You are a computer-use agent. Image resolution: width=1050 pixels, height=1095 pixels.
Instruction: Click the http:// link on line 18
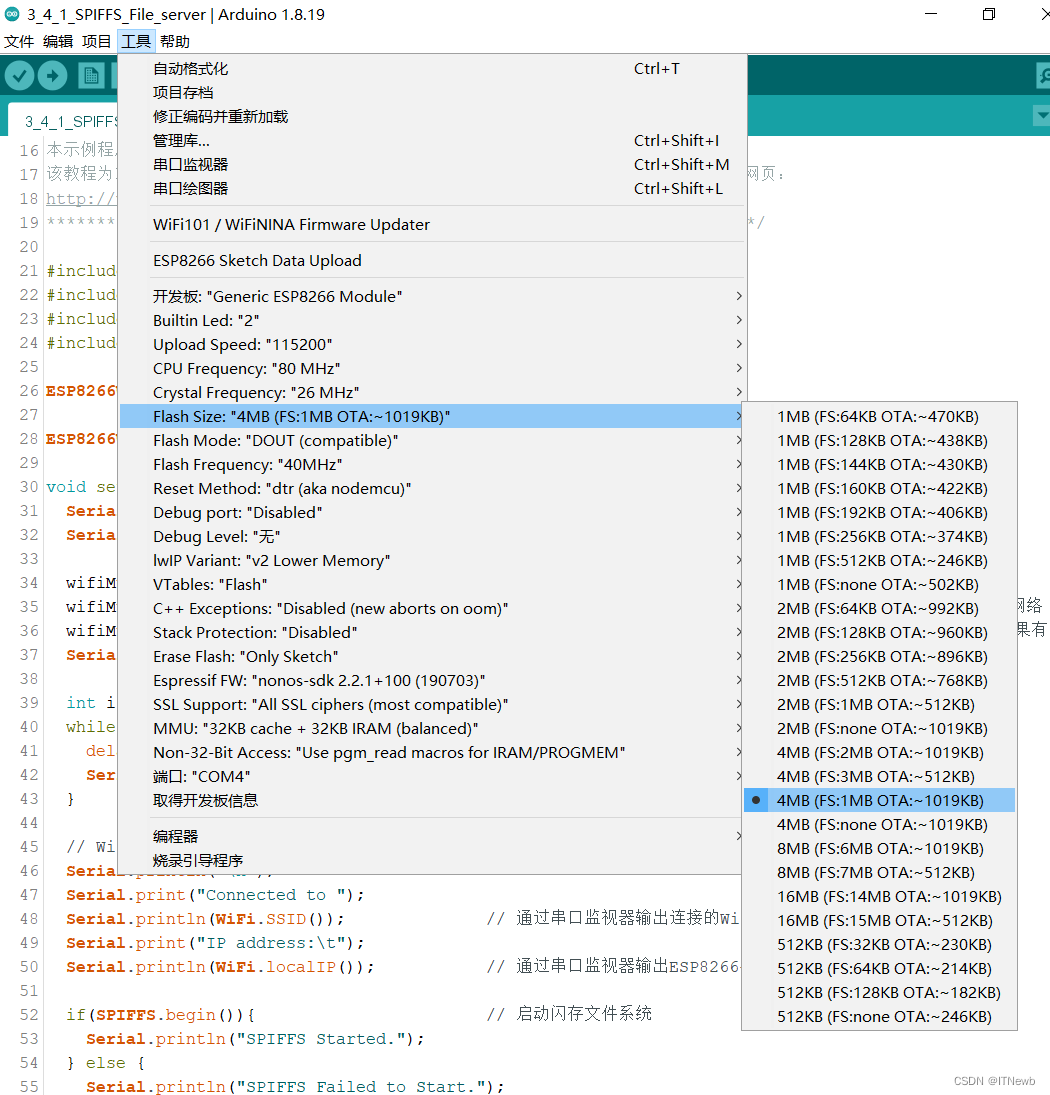[x=81, y=198]
